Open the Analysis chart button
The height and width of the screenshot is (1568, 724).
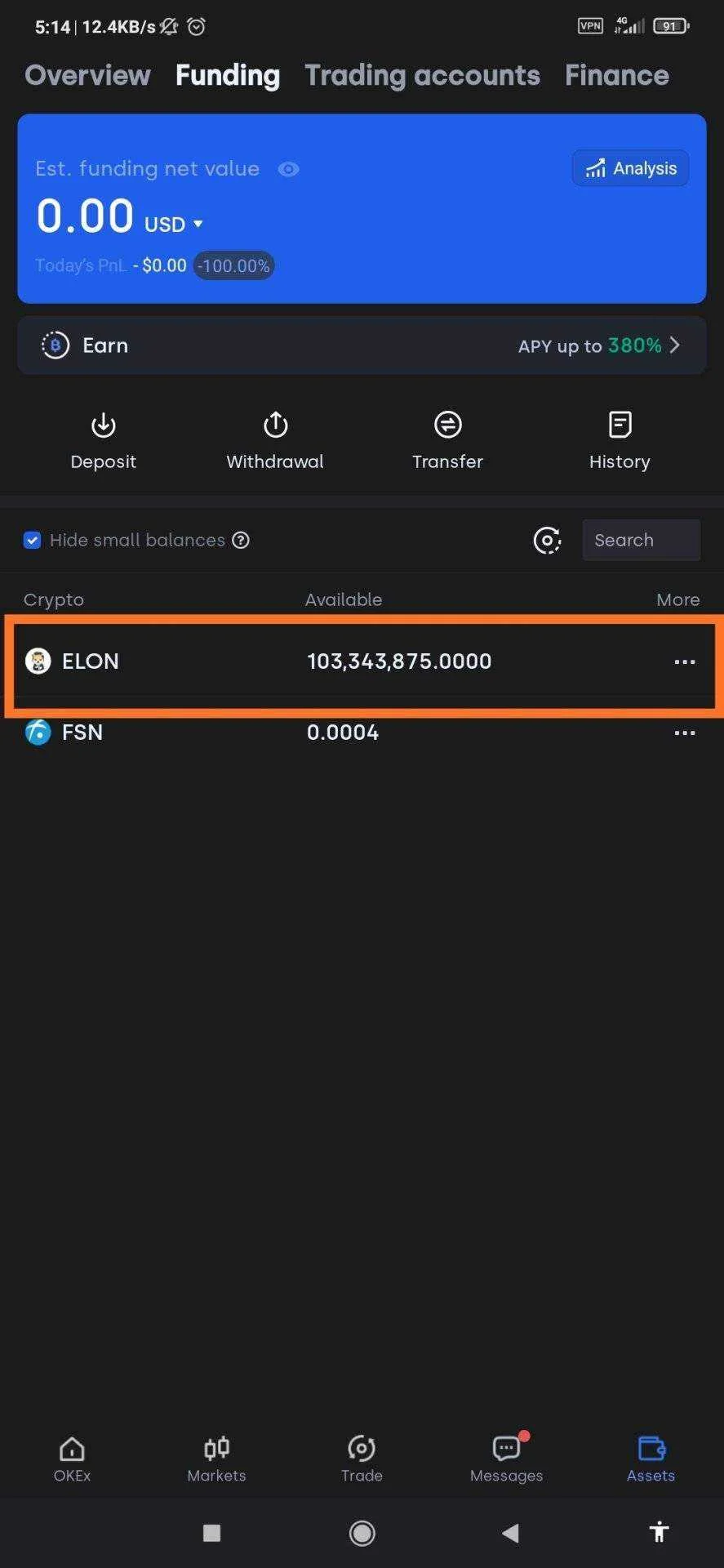(630, 168)
